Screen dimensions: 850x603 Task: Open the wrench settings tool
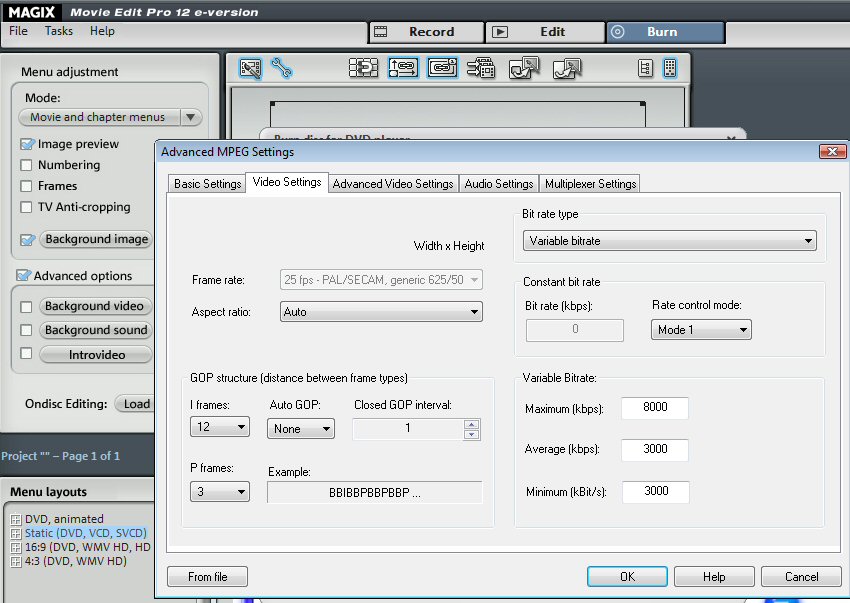(282, 68)
